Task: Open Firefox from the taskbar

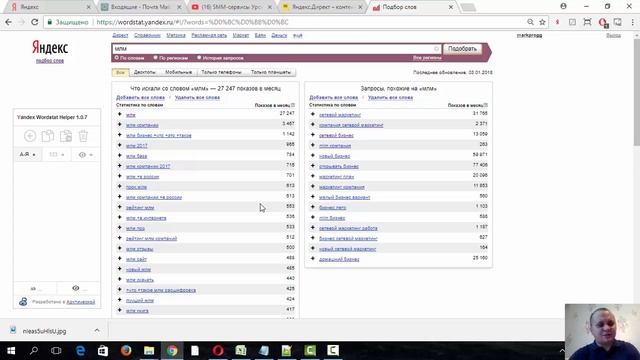Action: (x=126, y=351)
